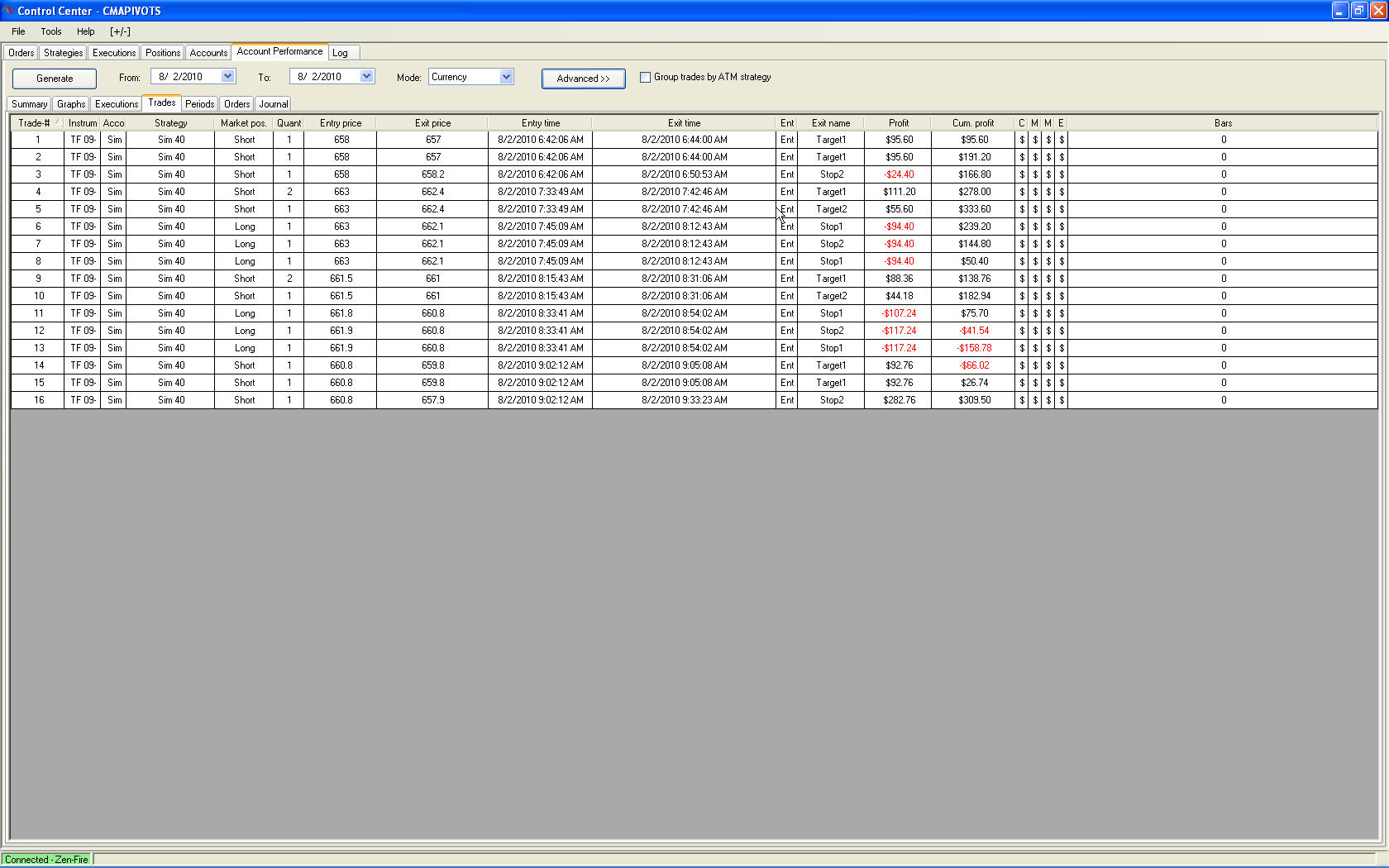Click the [+/-] menu item
Viewport: 1389px width, 868px height.
click(120, 31)
